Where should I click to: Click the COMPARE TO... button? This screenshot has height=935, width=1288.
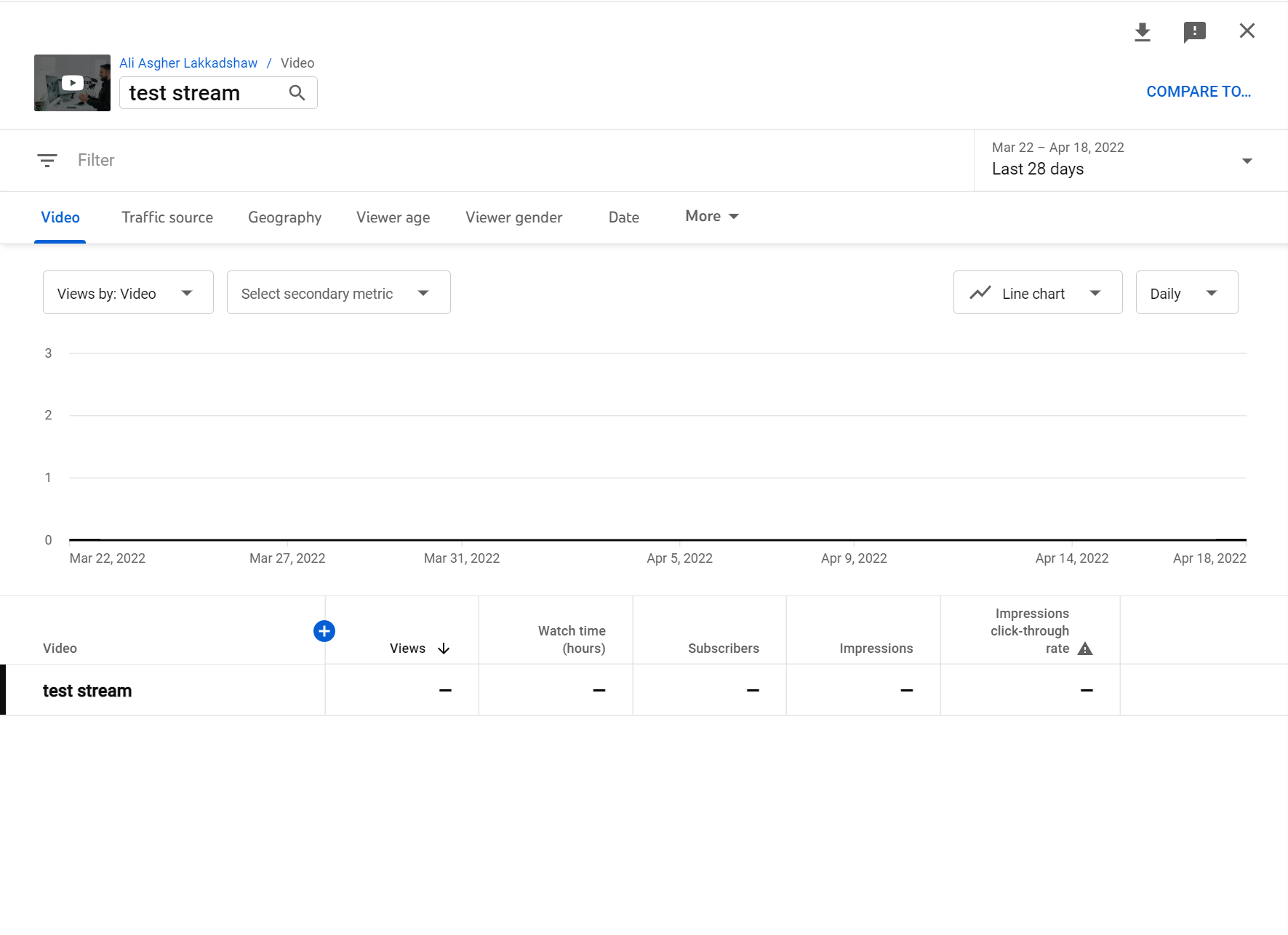[1198, 92]
